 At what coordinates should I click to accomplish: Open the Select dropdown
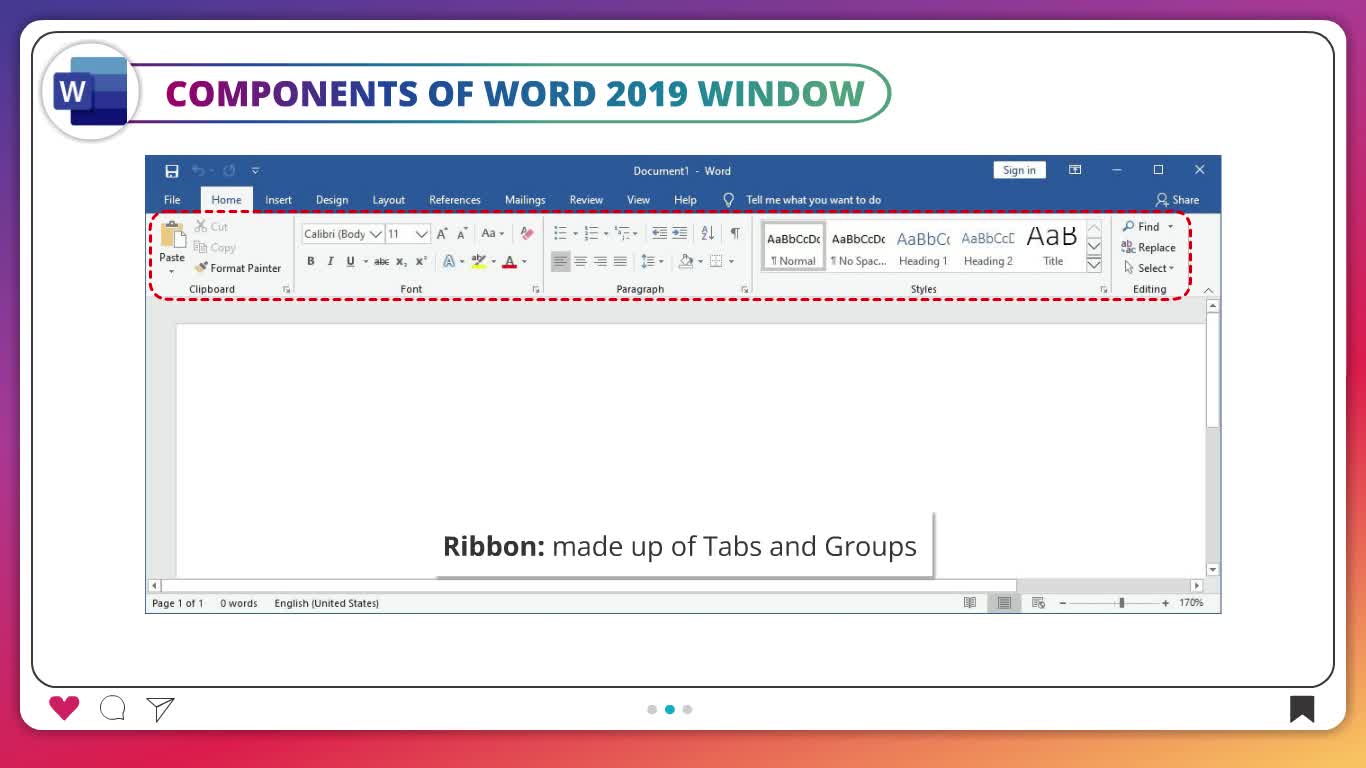(x=1149, y=268)
